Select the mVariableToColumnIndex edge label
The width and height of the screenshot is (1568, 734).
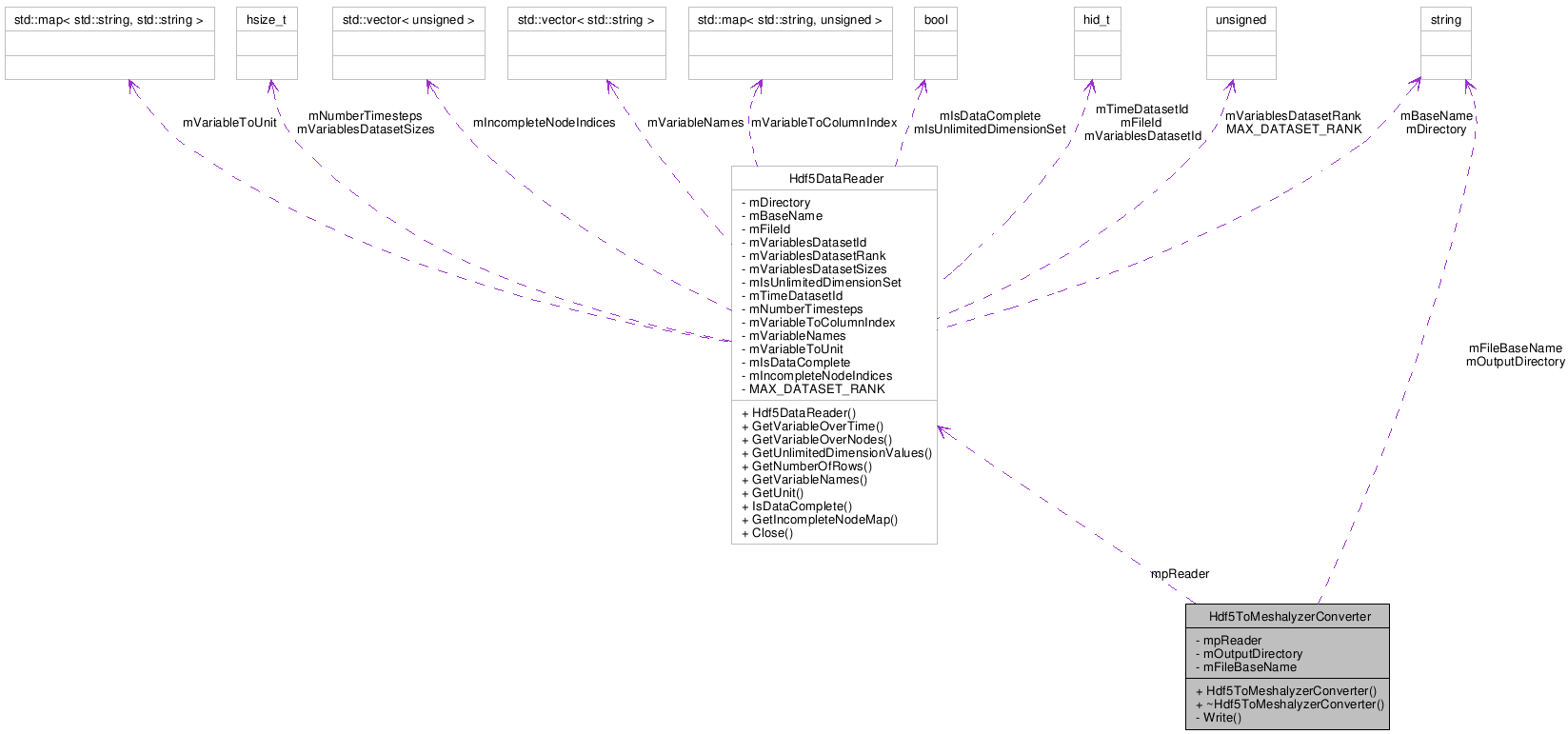824,123
